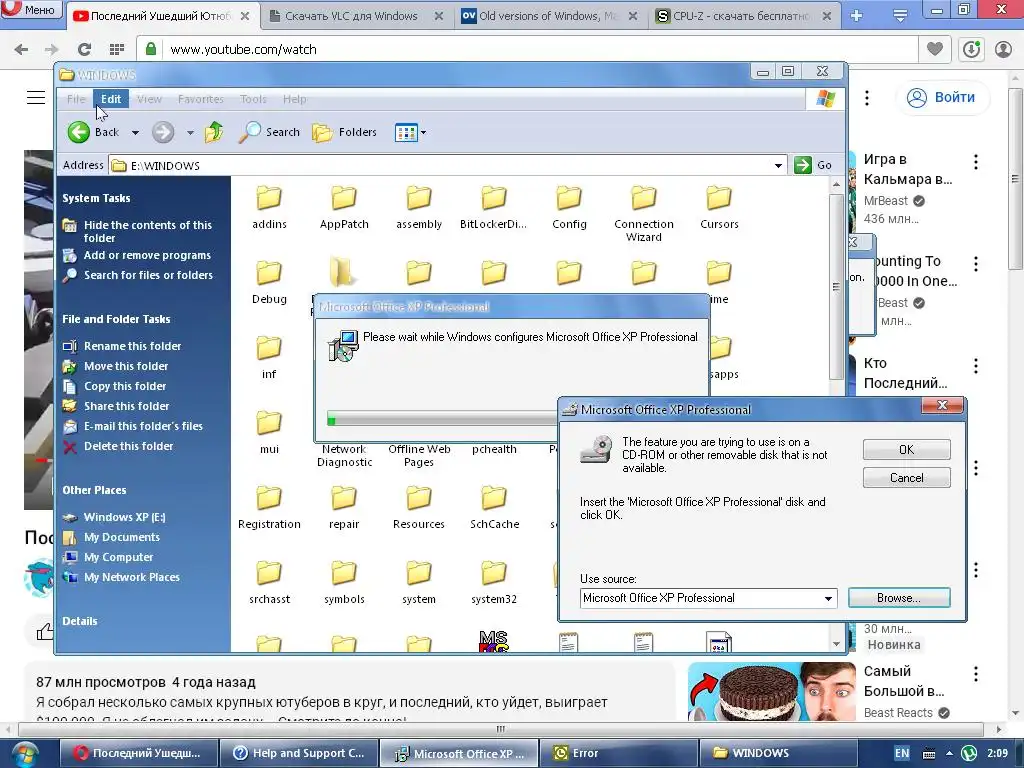Open the Tools menu in explorer
Screen dimensions: 1024x768
253,99
